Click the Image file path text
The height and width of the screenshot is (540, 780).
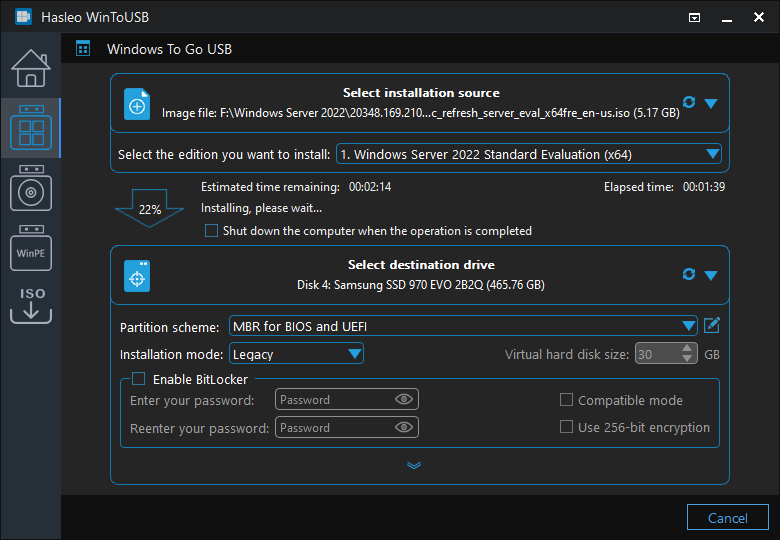tap(420, 113)
